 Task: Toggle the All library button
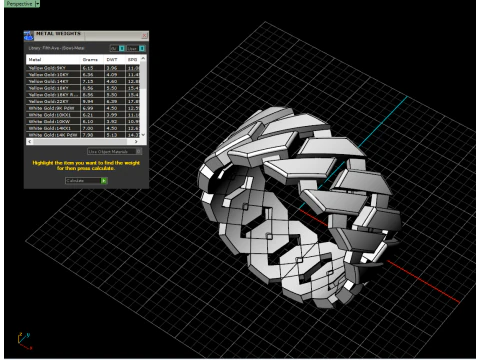pos(117,48)
